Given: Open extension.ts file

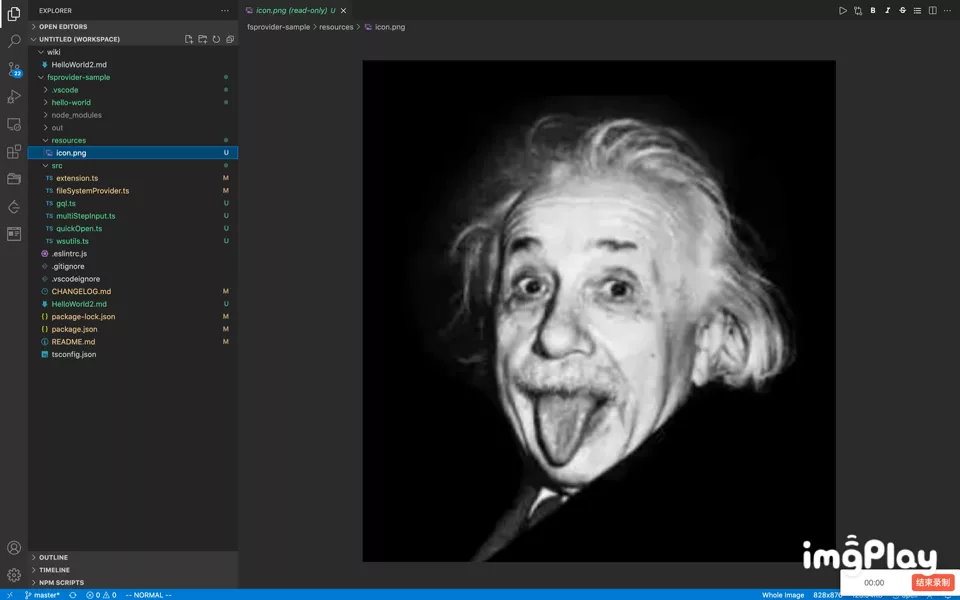Looking at the screenshot, I should [133, 178].
